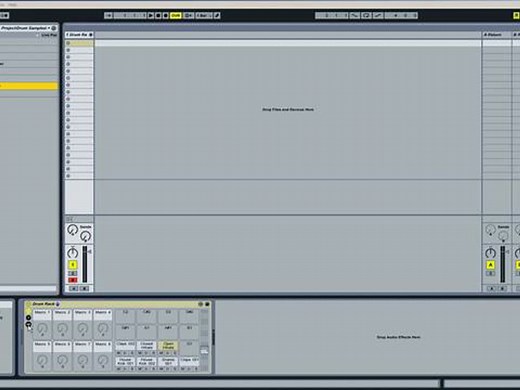
Task: Start playback with the Play button
Action: point(151,15)
